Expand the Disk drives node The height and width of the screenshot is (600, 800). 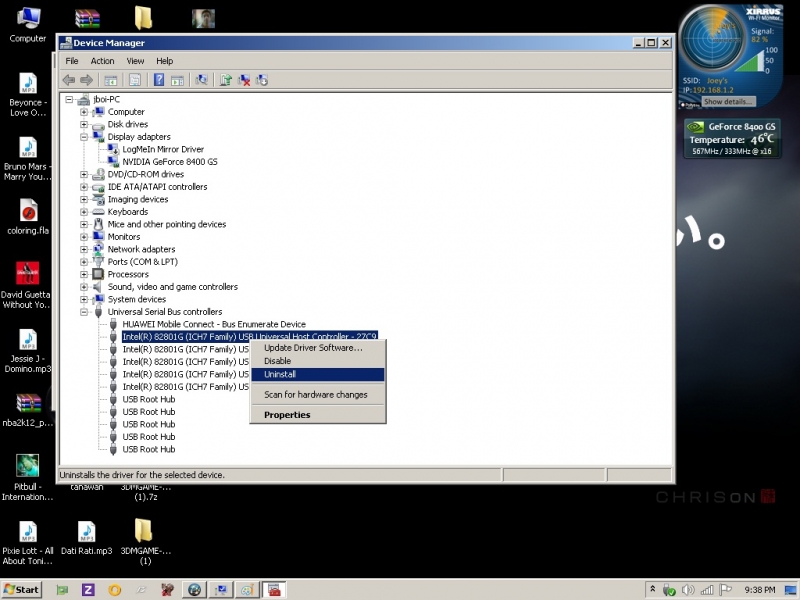coord(85,124)
